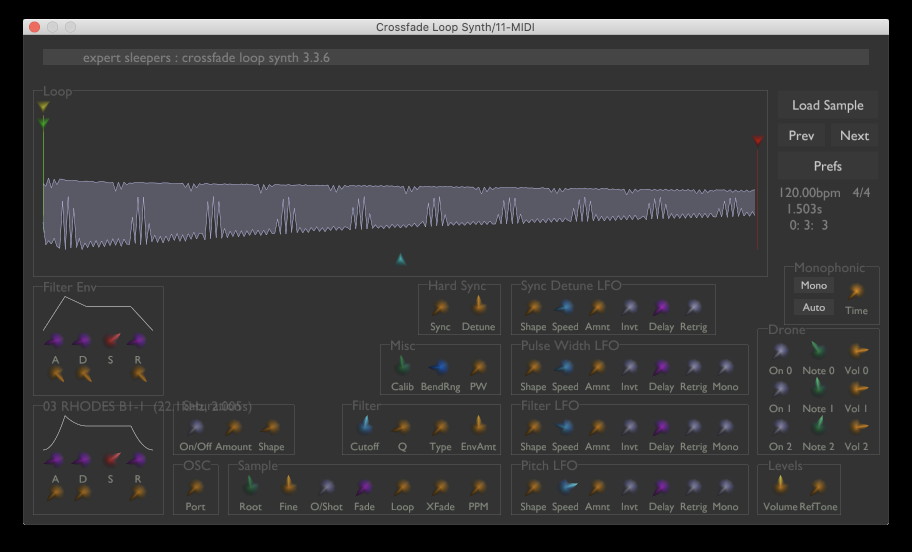Click the OSC Port knob

[195, 487]
